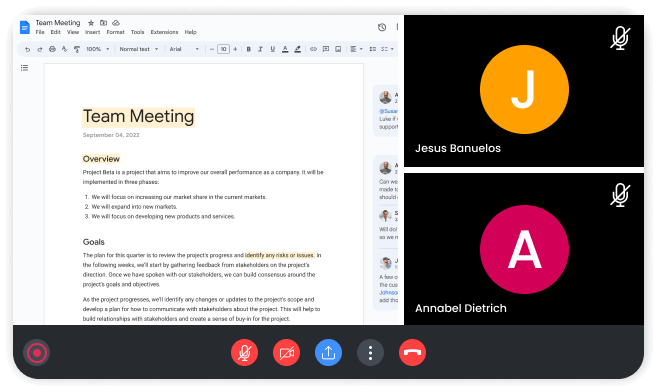Click Jesus Banuelos name label
Viewport: 659px width, 392px height.
[458, 148]
